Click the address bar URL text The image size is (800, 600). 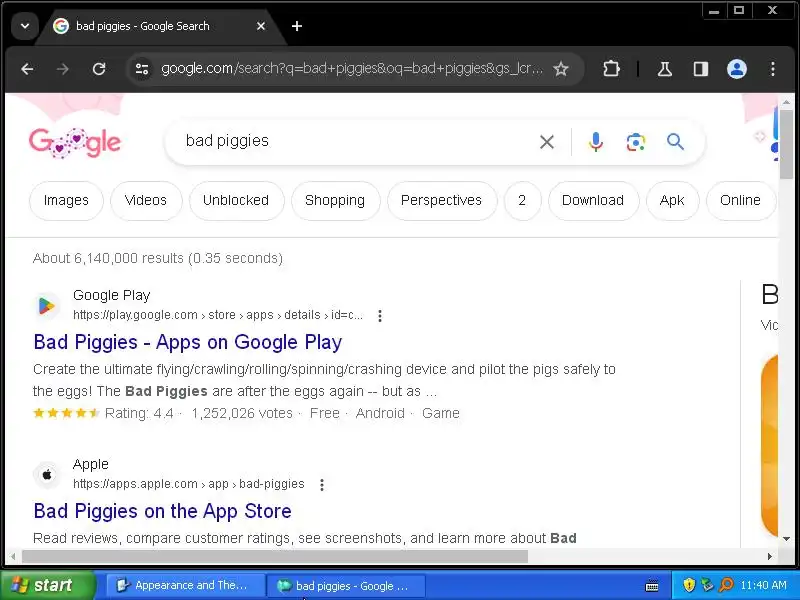click(x=352, y=69)
